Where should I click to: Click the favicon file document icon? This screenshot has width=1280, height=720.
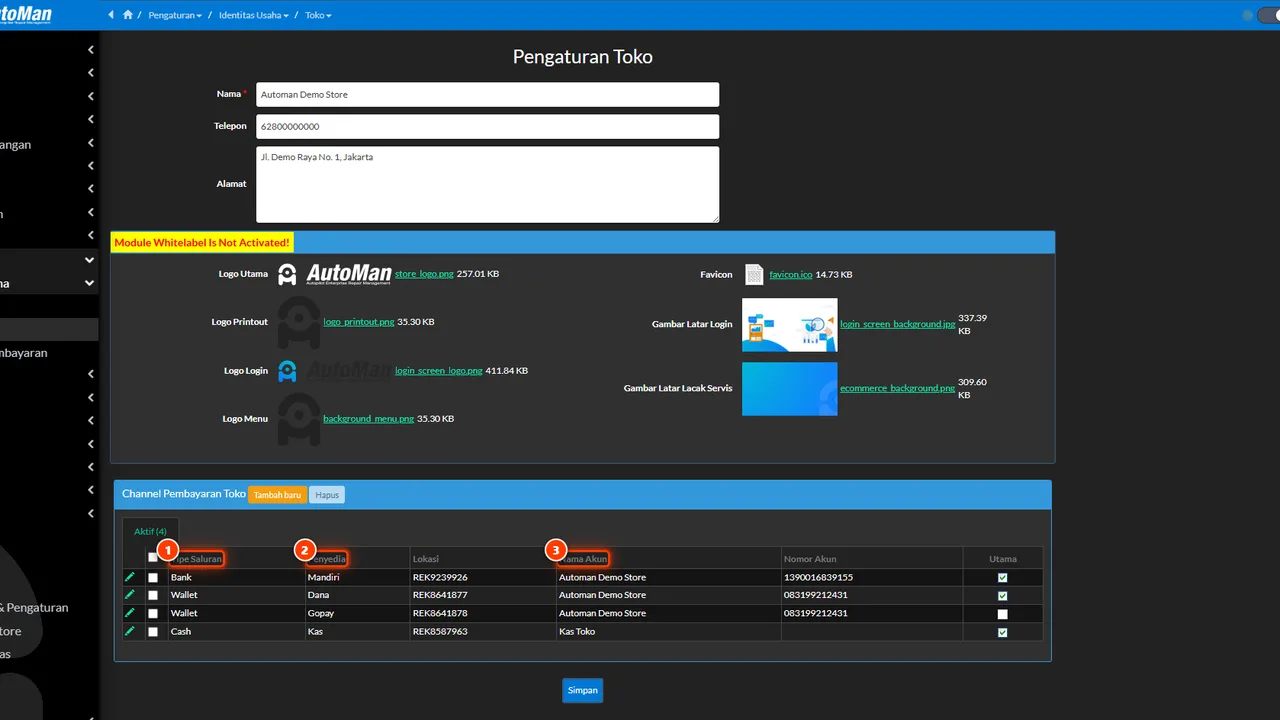[x=754, y=274]
